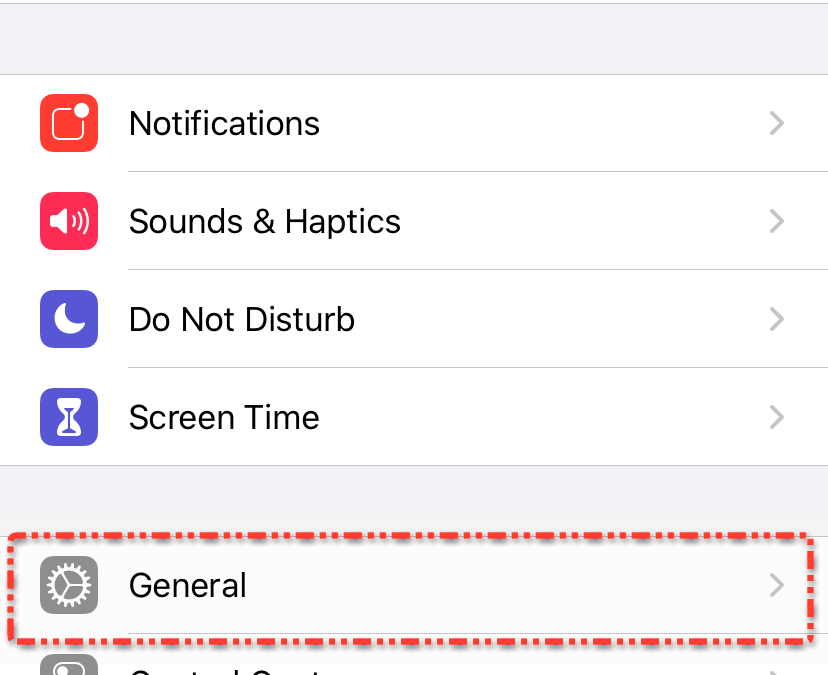
Task: Tap the General gear icon
Action: (x=69, y=585)
